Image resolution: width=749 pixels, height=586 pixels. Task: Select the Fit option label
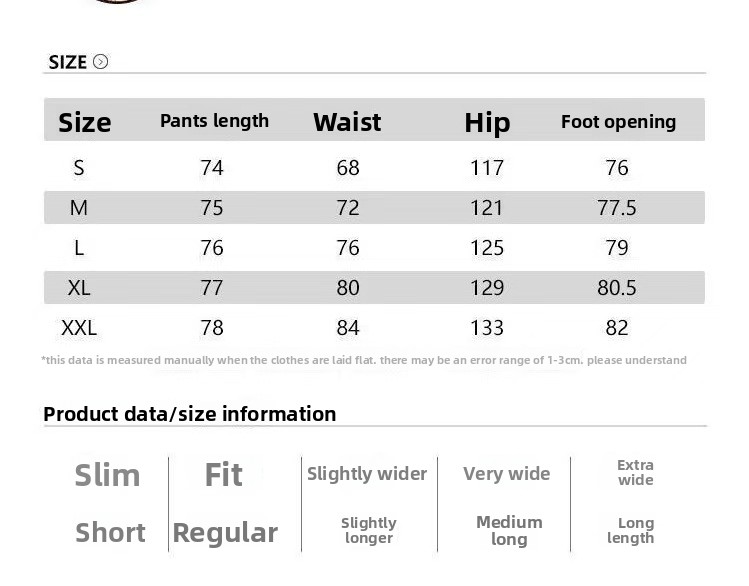(223, 475)
